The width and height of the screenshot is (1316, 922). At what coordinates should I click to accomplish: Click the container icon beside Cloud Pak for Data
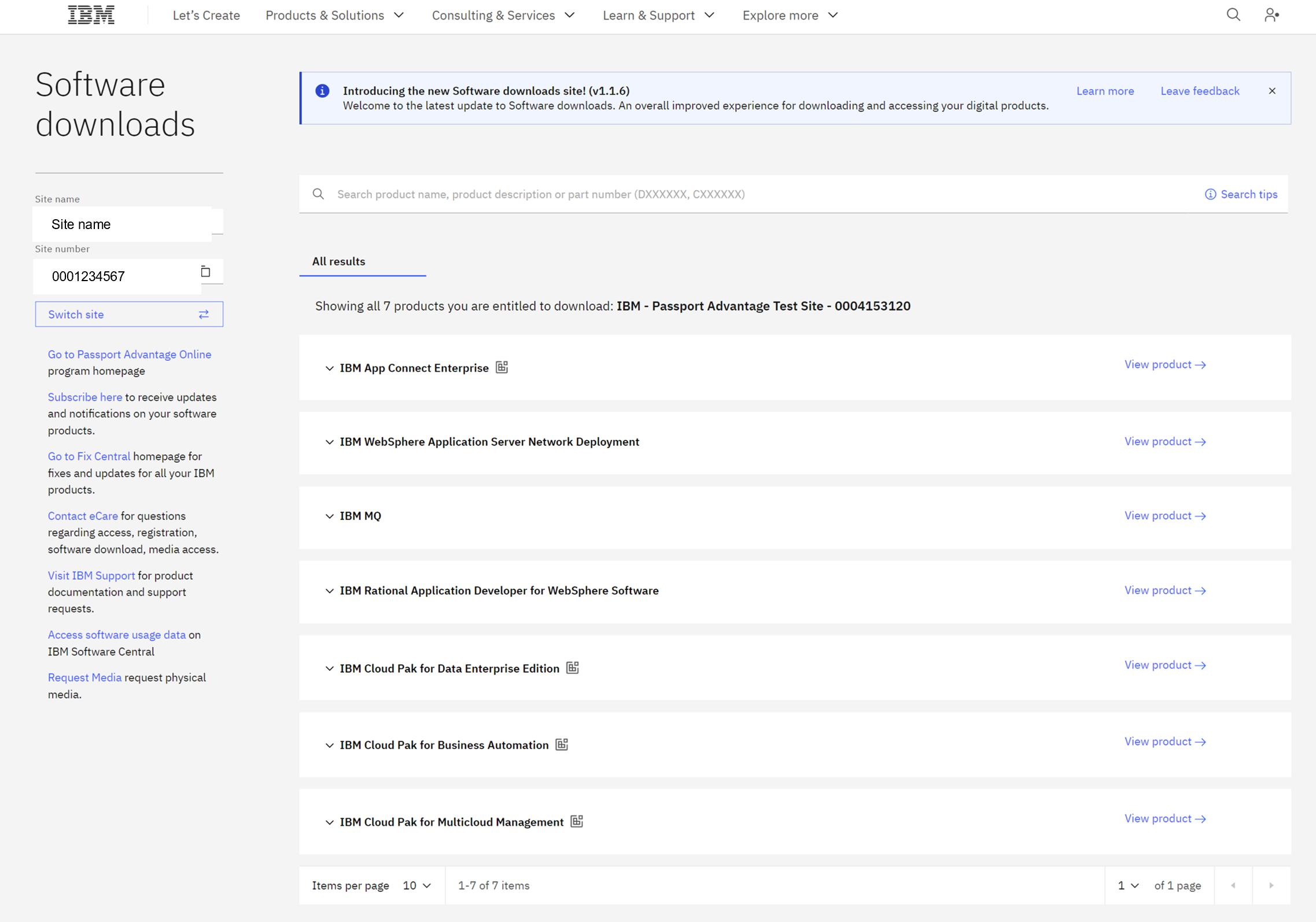573,667
